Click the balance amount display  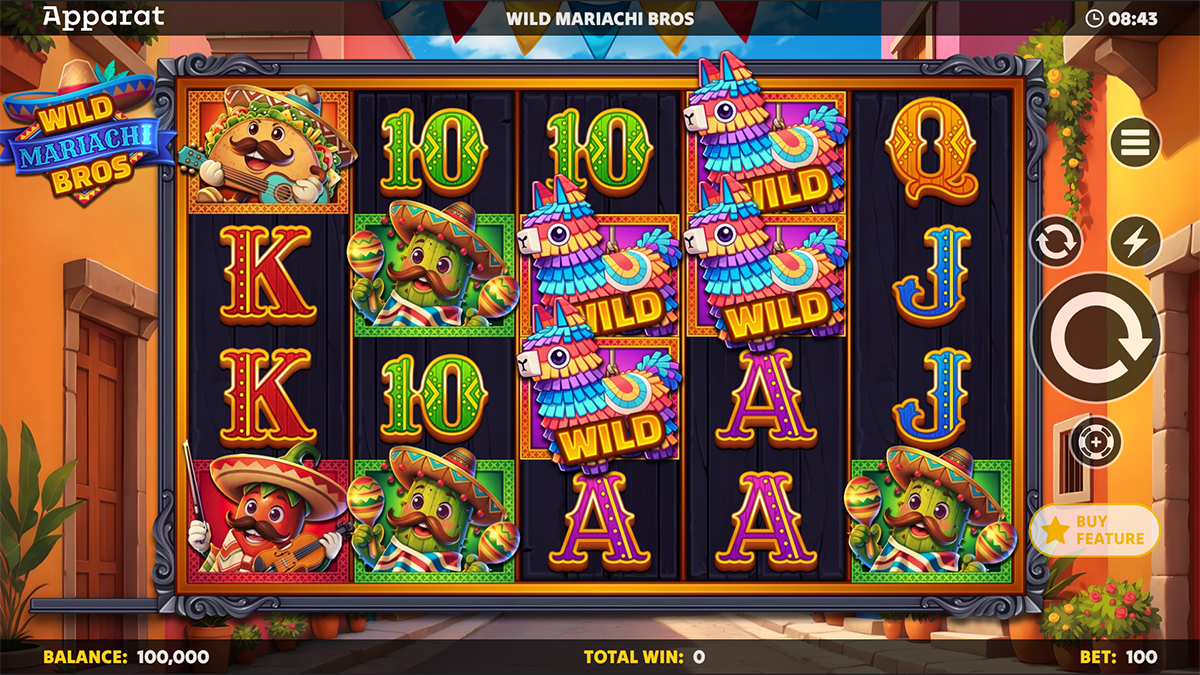click(126, 657)
